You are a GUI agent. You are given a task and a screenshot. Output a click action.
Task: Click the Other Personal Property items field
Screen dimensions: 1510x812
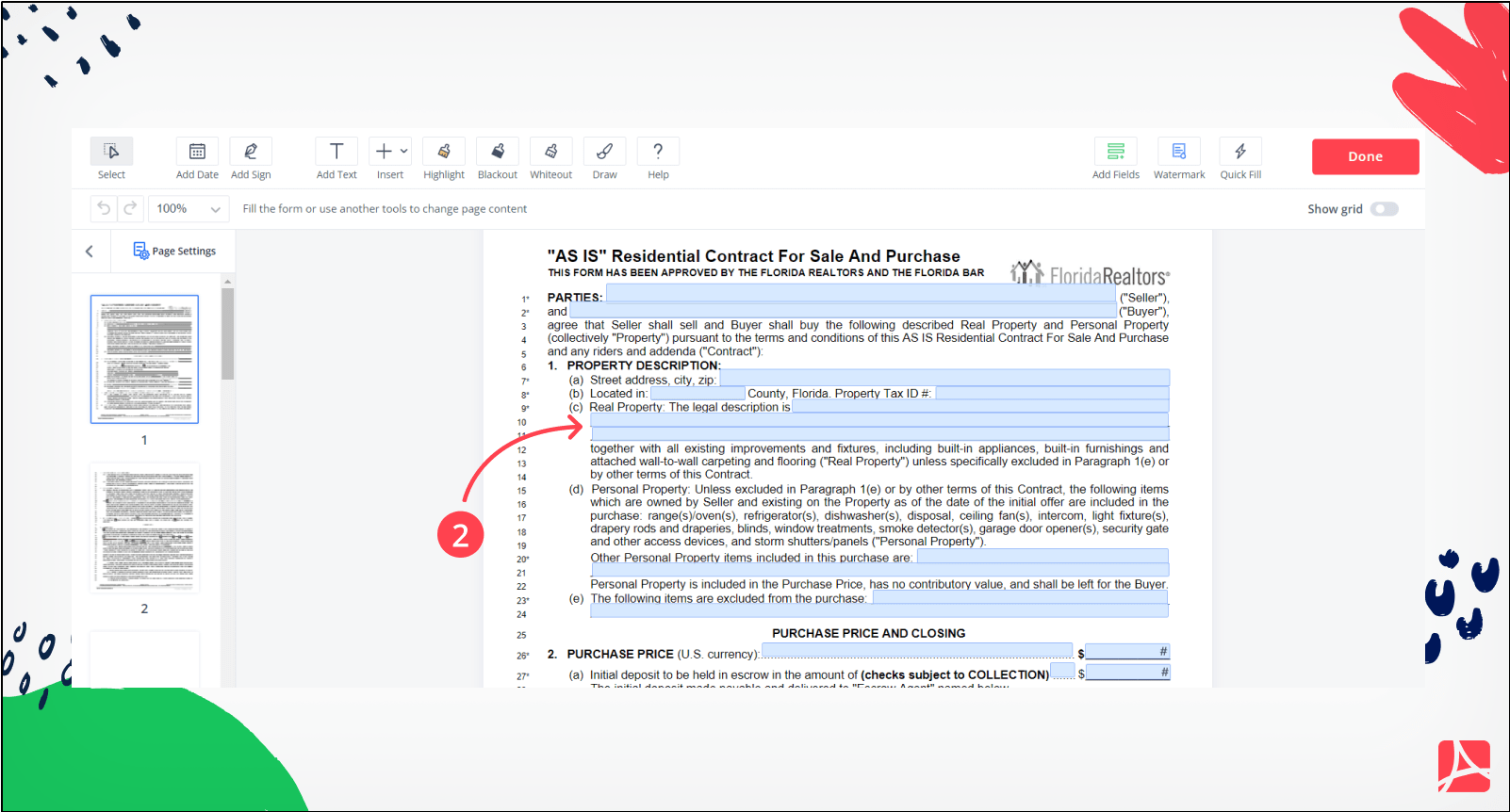pyautogui.click(x=1042, y=556)
